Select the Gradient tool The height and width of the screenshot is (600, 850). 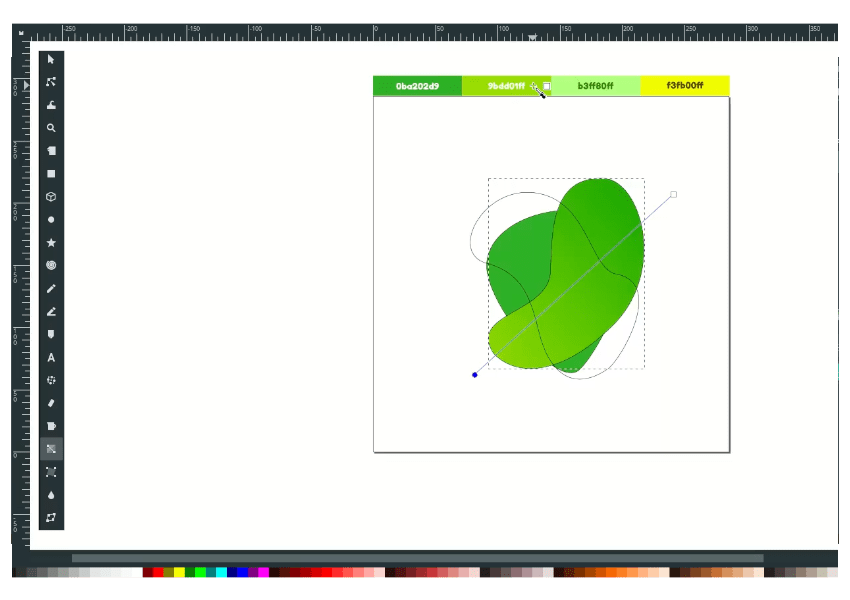[x=51, y=449]
